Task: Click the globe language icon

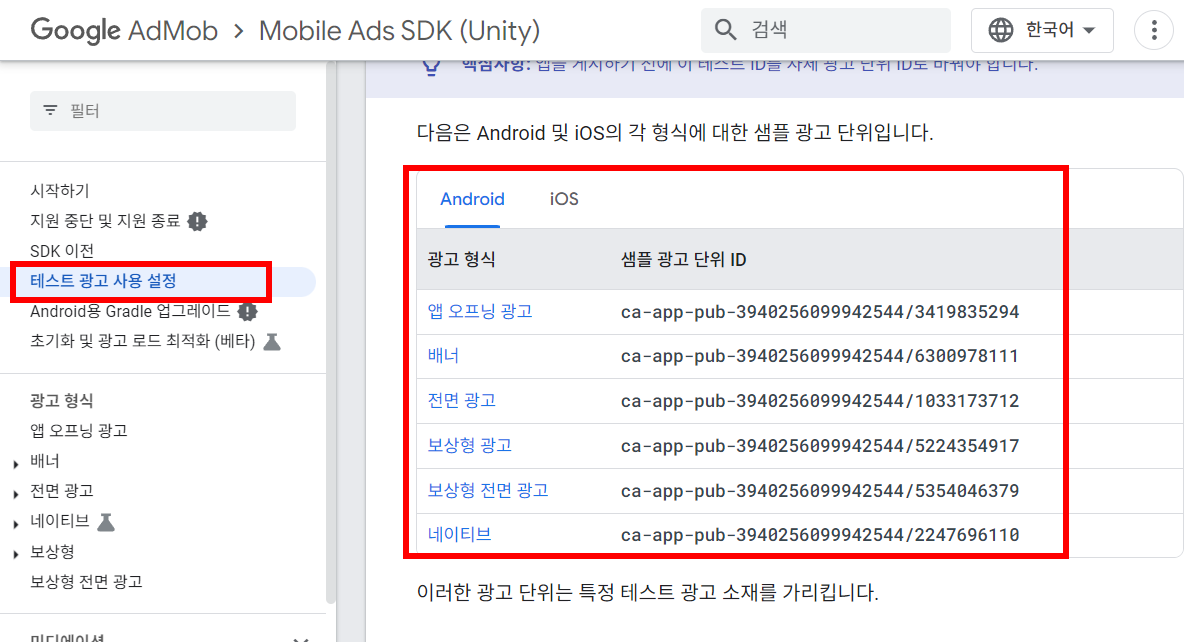Action: point(1001,30)
